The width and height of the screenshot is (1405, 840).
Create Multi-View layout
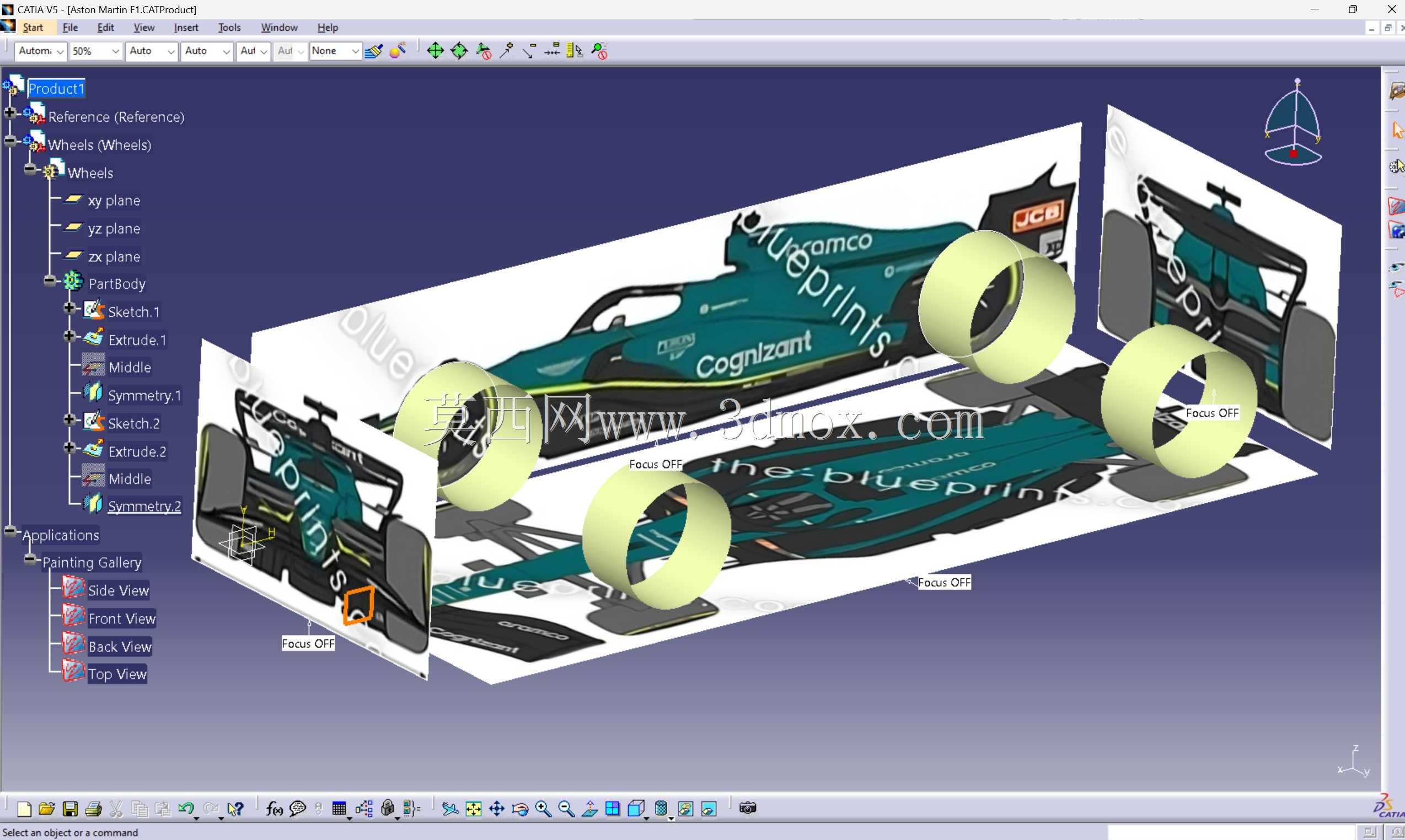tap(613, 809)
